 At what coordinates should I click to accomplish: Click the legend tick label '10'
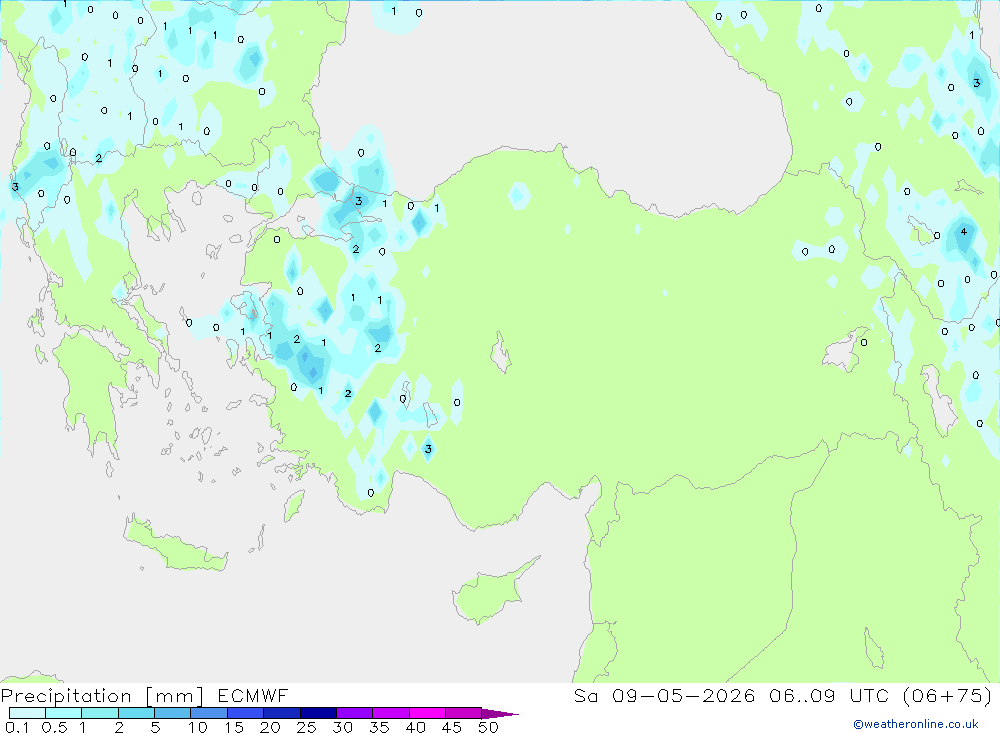click(198, 727)
